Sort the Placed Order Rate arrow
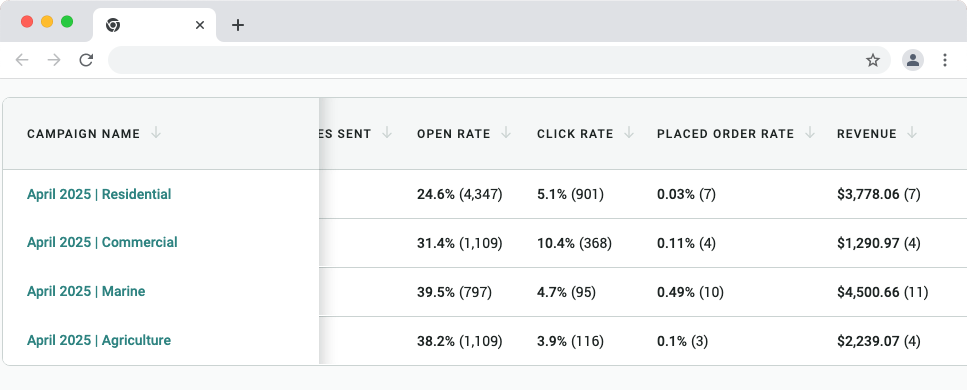Image resolution: width=967 pixels, height=390 pixels. (x=810, y=133)
